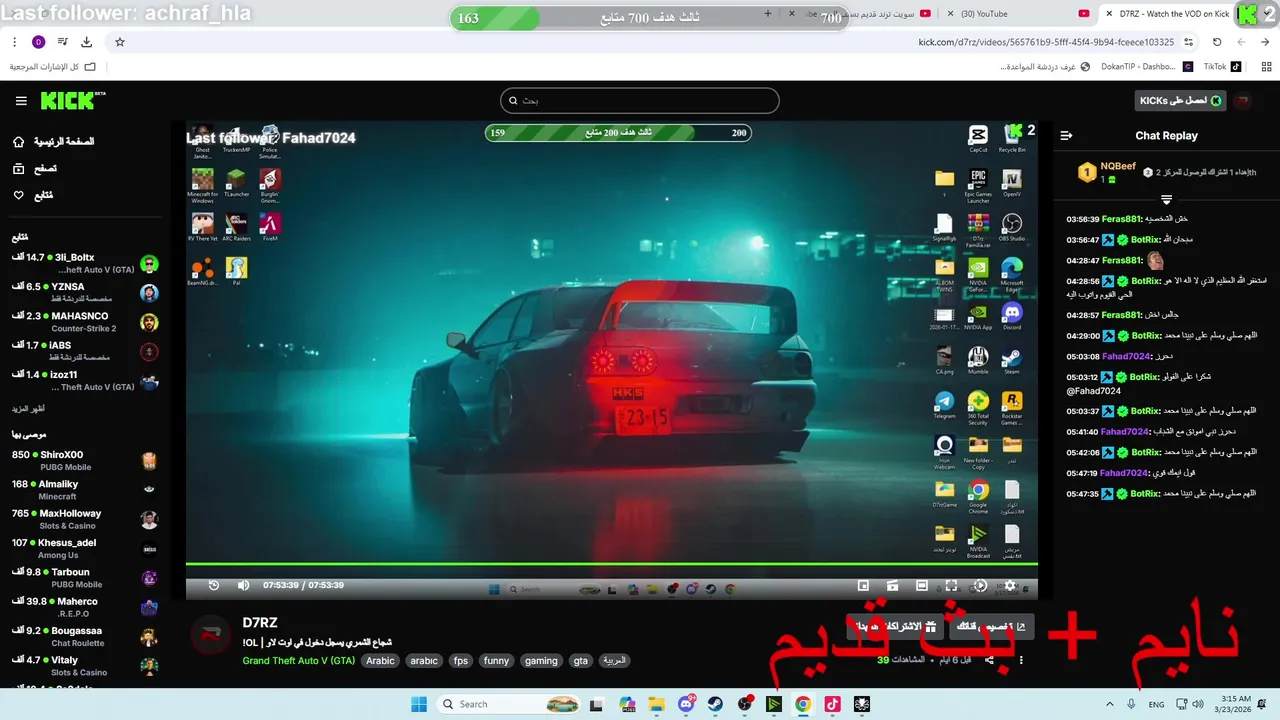Click the Get KICKs button
The height and width of the screenshot is (720, 1280).
[1181, 100]
